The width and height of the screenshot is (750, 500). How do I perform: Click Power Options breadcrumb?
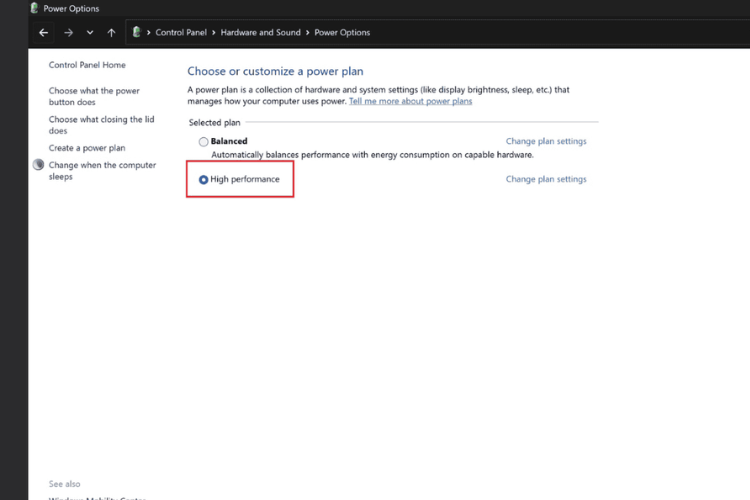tap(342, 33)
